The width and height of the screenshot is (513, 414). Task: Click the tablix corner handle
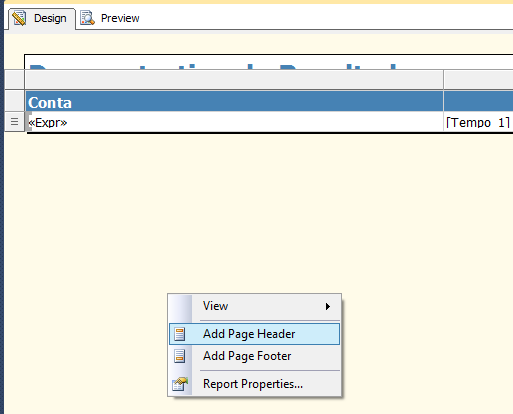coord(15,79)
